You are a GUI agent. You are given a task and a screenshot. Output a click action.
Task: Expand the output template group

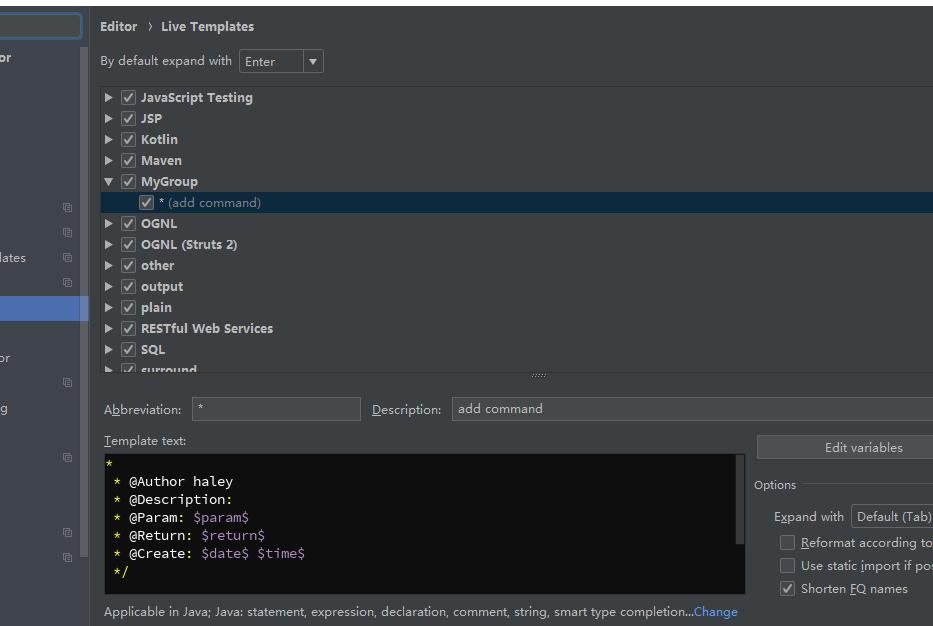tap(108, 286)
